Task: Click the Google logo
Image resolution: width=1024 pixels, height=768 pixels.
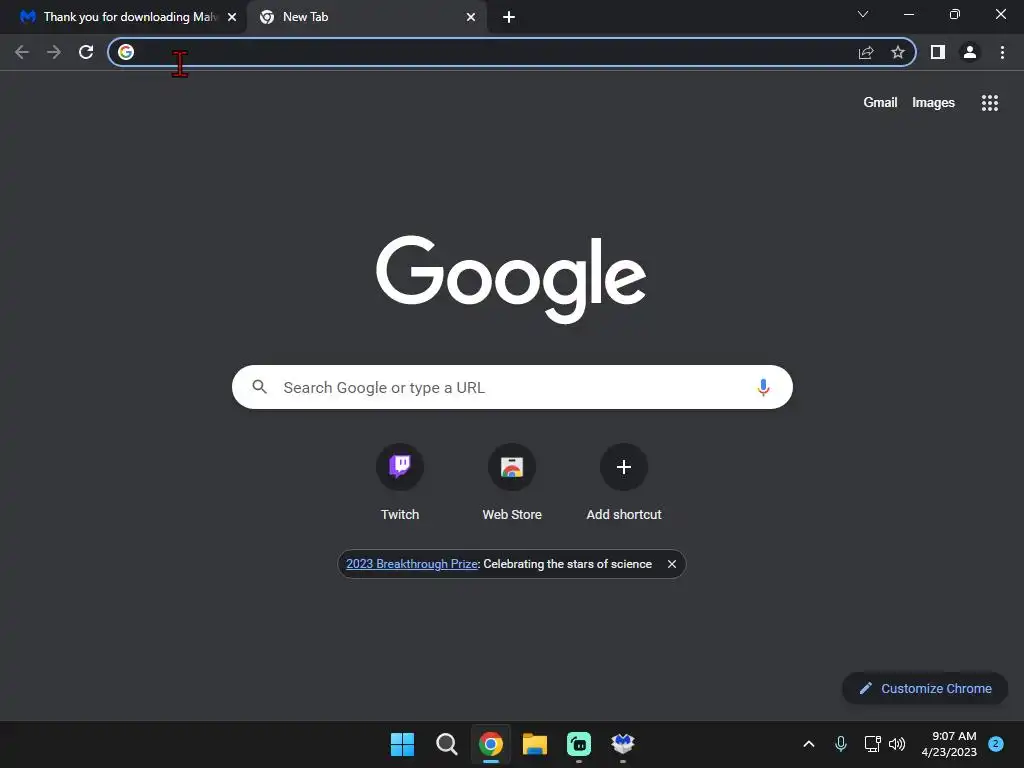Action: coord(511,280)
